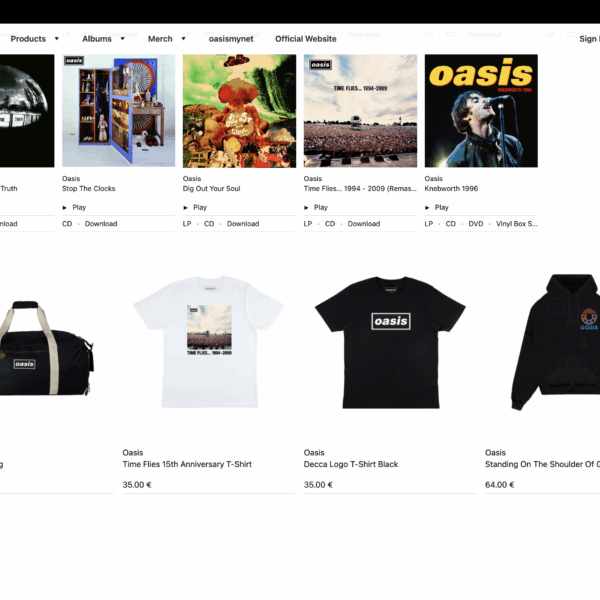Expand the Products dropdown arrow
Image resolution: width=600 pixels, height=600 pixels.
pyautogui.click(x=57, y=39)
